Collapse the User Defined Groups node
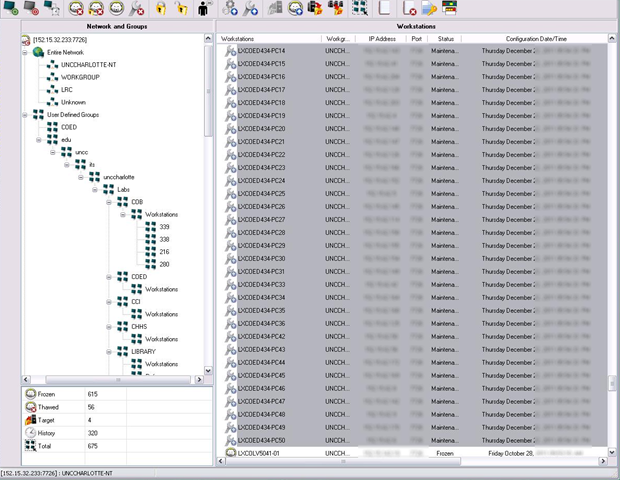 tap(25, 115)
